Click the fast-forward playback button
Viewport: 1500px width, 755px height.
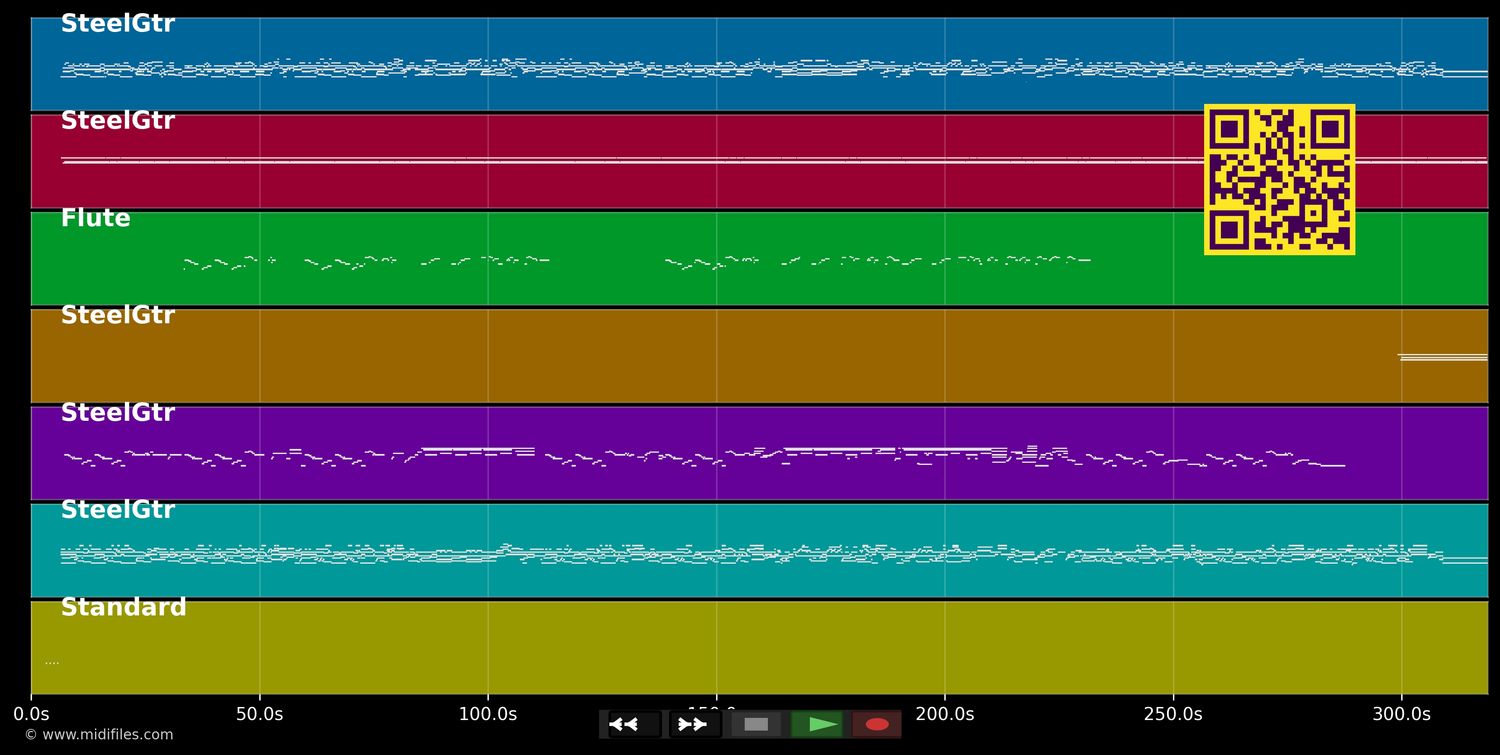695,724
